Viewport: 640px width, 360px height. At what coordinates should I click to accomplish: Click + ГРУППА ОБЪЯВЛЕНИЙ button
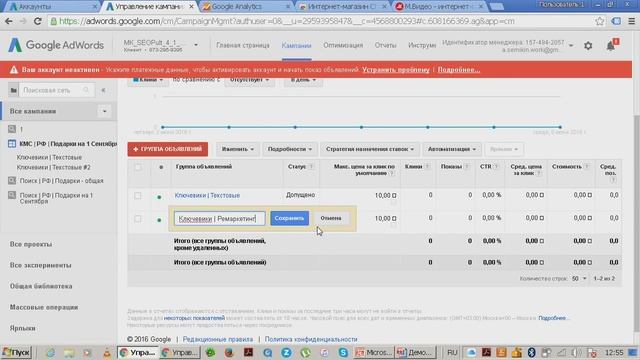click(168, 149)
